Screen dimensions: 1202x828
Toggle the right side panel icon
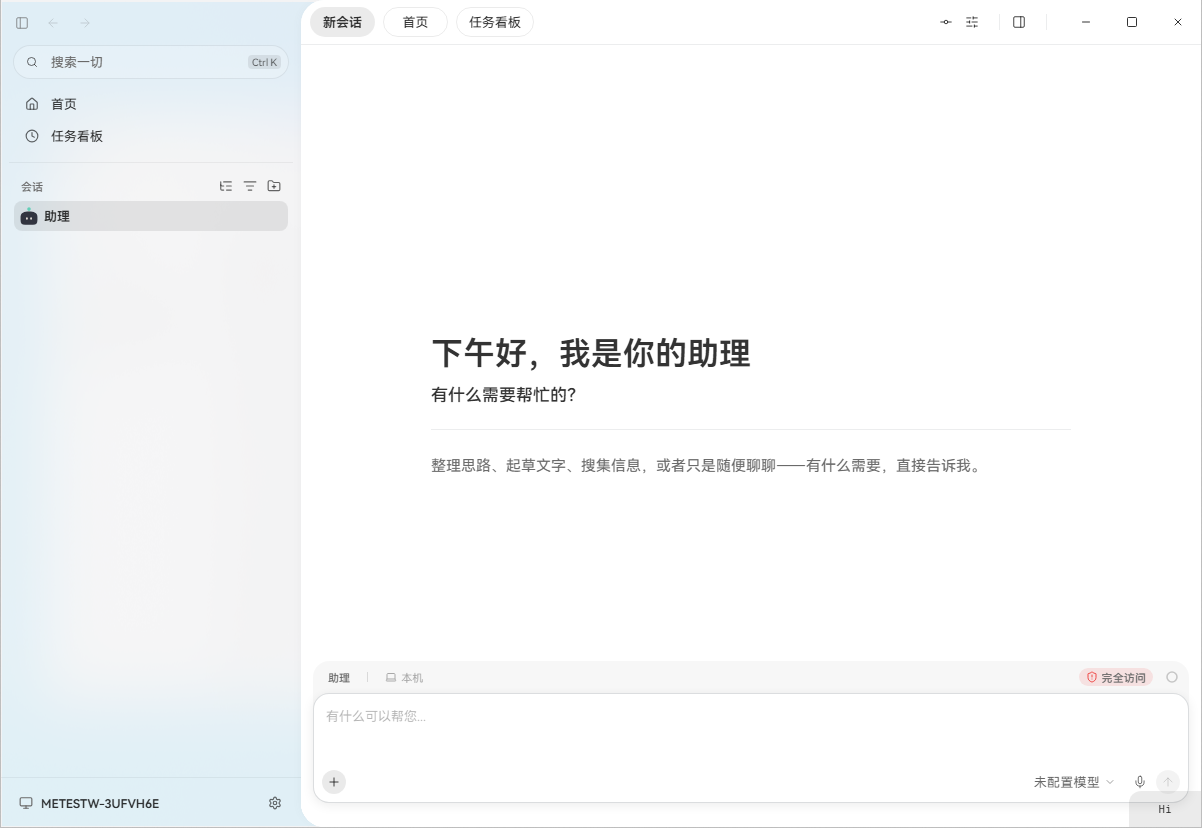tap(1019, 22)
